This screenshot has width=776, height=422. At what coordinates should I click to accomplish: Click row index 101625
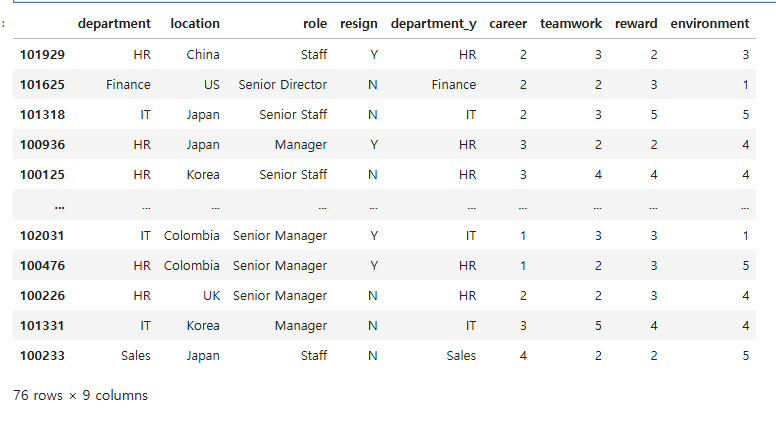[x=42, y=85]
